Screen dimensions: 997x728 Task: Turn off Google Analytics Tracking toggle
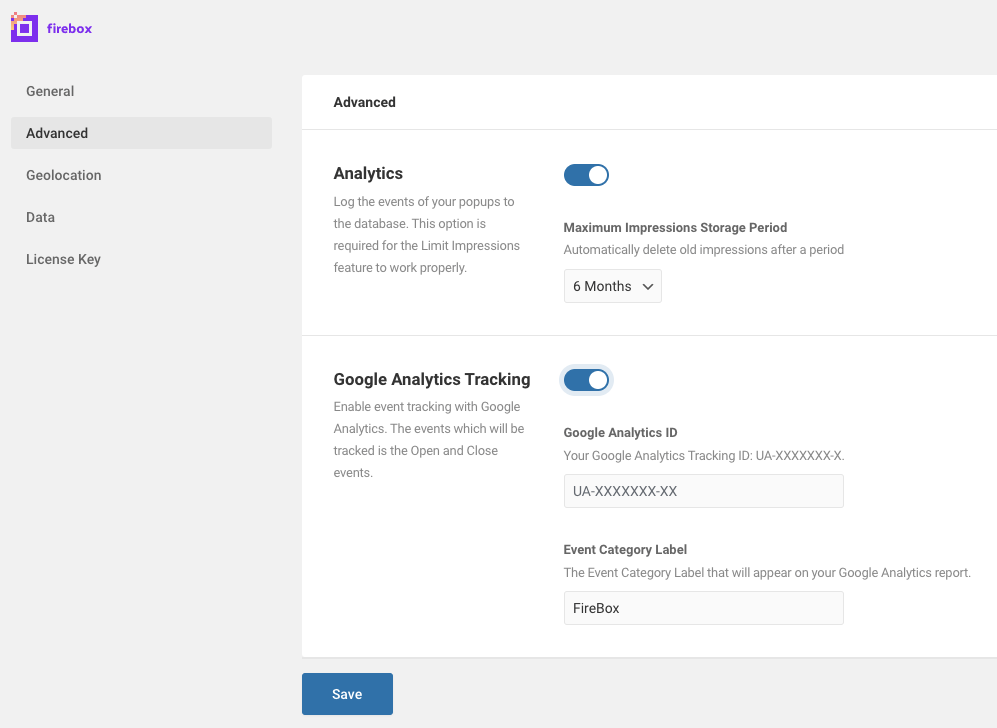pyautogui.click(x=586, y=380)
